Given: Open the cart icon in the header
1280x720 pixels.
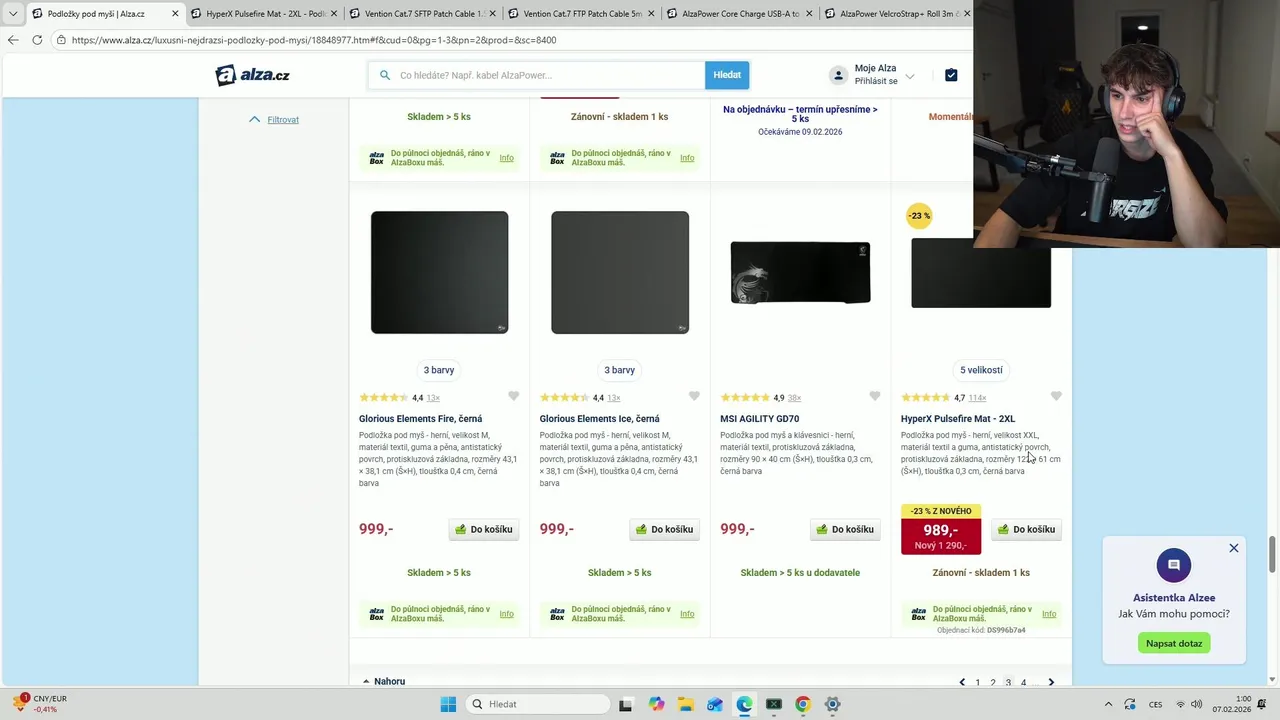Looking at the screenshot, I should (951, 75).
